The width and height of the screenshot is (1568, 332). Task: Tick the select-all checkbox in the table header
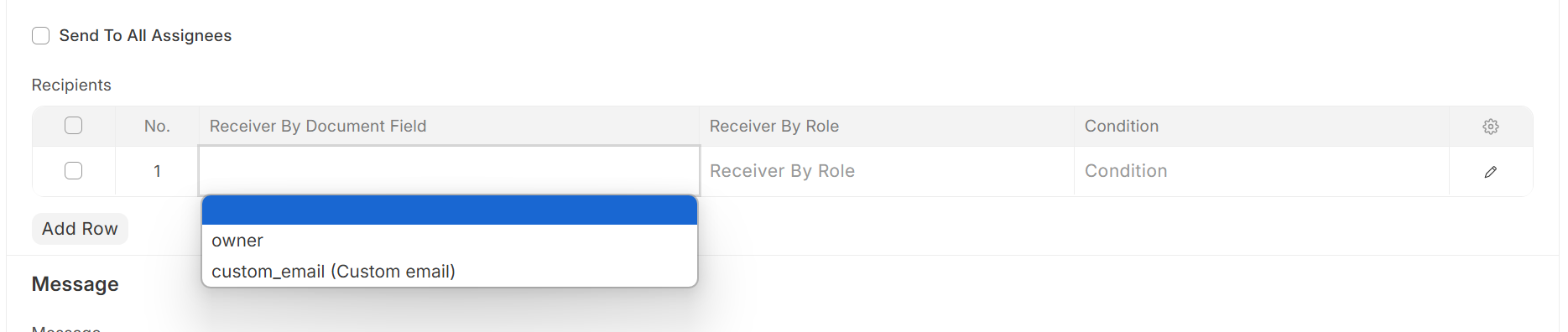coord(74,126)
